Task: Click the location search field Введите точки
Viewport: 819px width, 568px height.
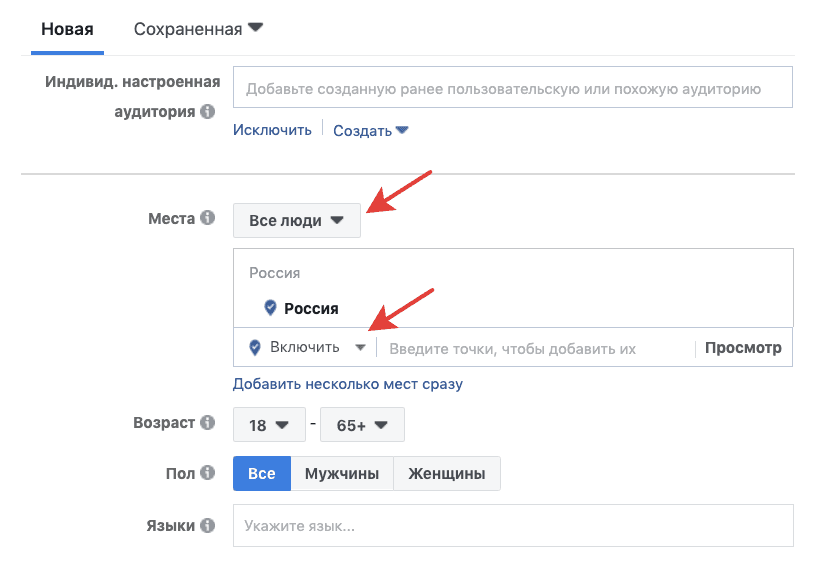Action: (536, 349)
